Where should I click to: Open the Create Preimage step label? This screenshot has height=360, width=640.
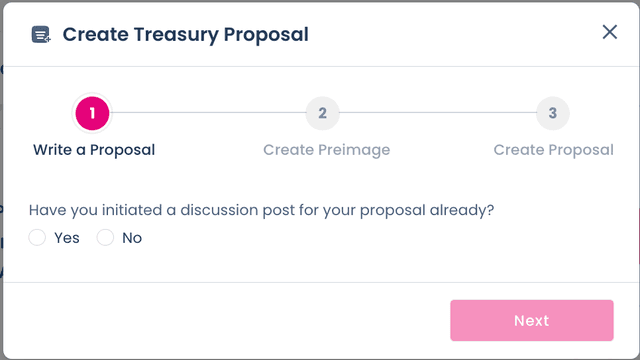click(327, 150)
